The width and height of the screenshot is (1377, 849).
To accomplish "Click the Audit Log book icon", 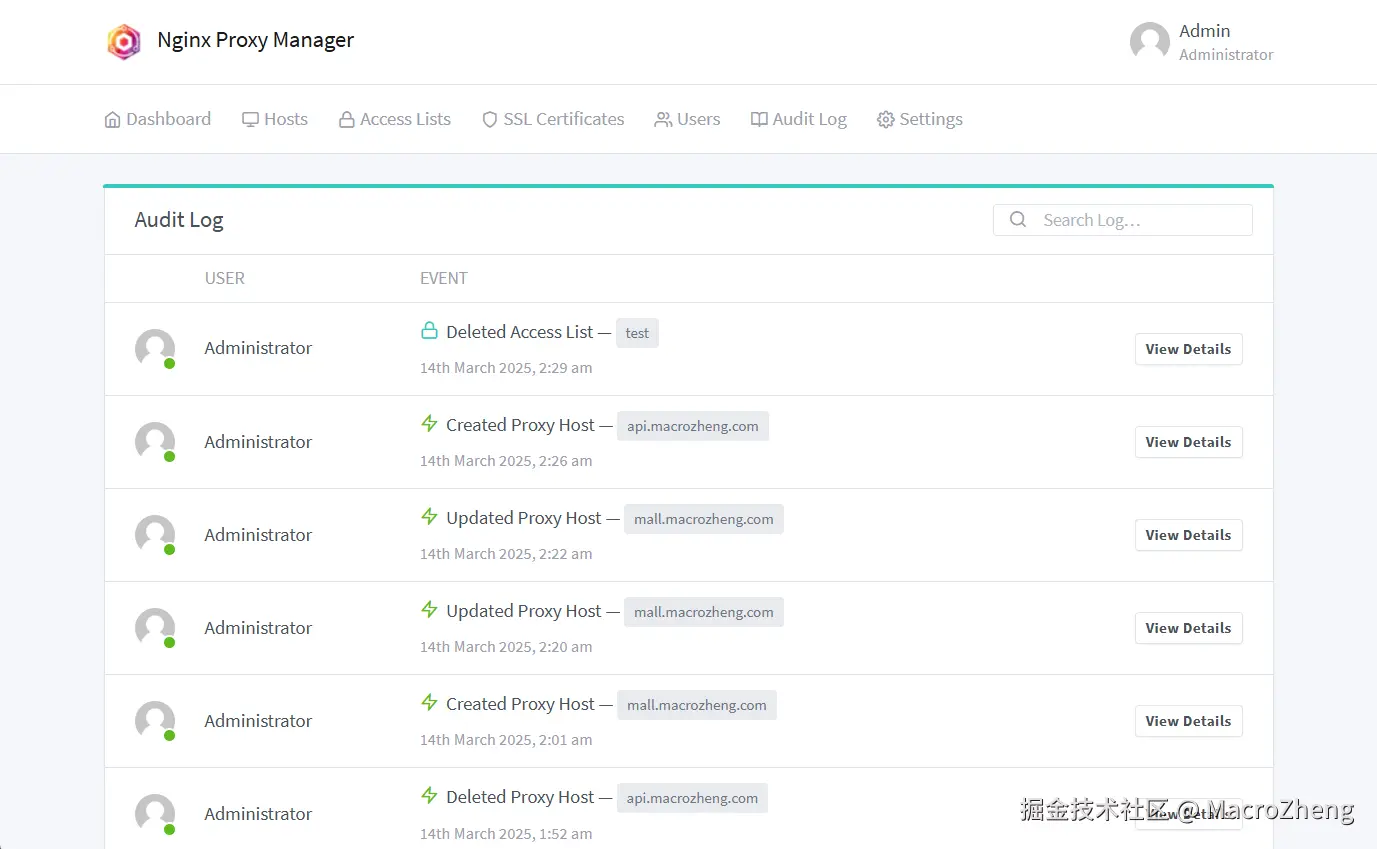I will point(760,119).
